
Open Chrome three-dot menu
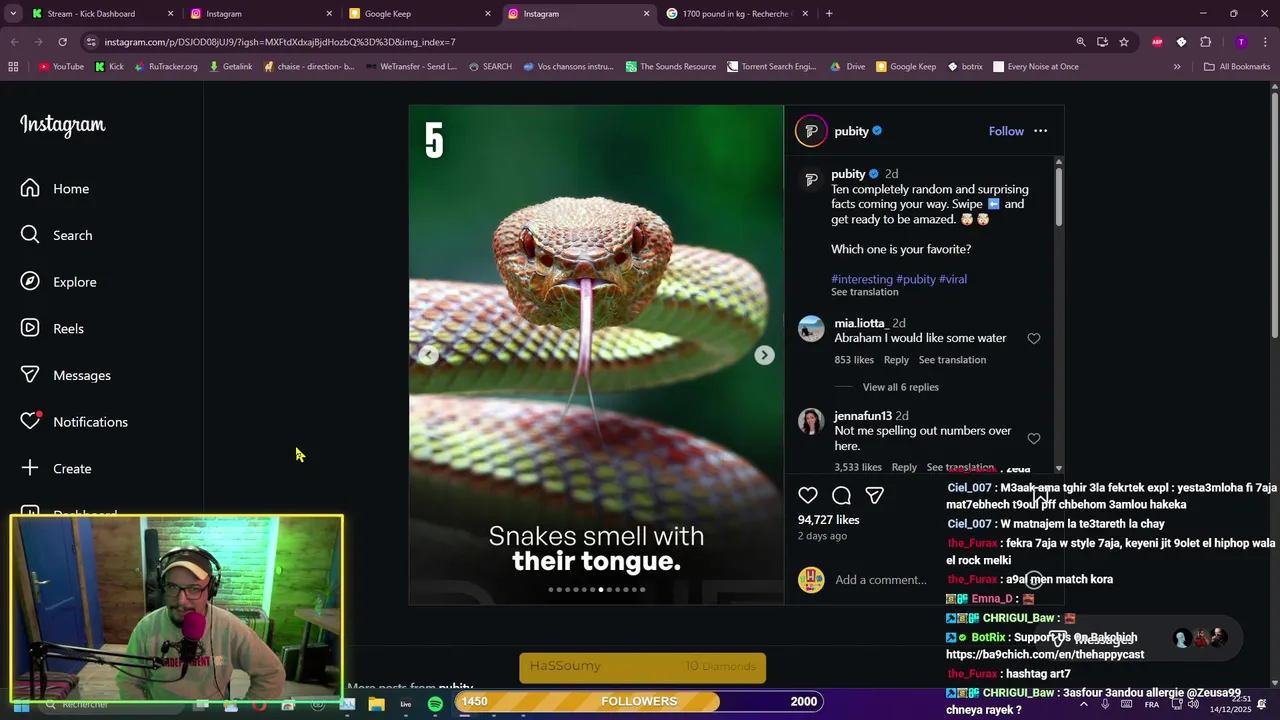(1265, 42)
